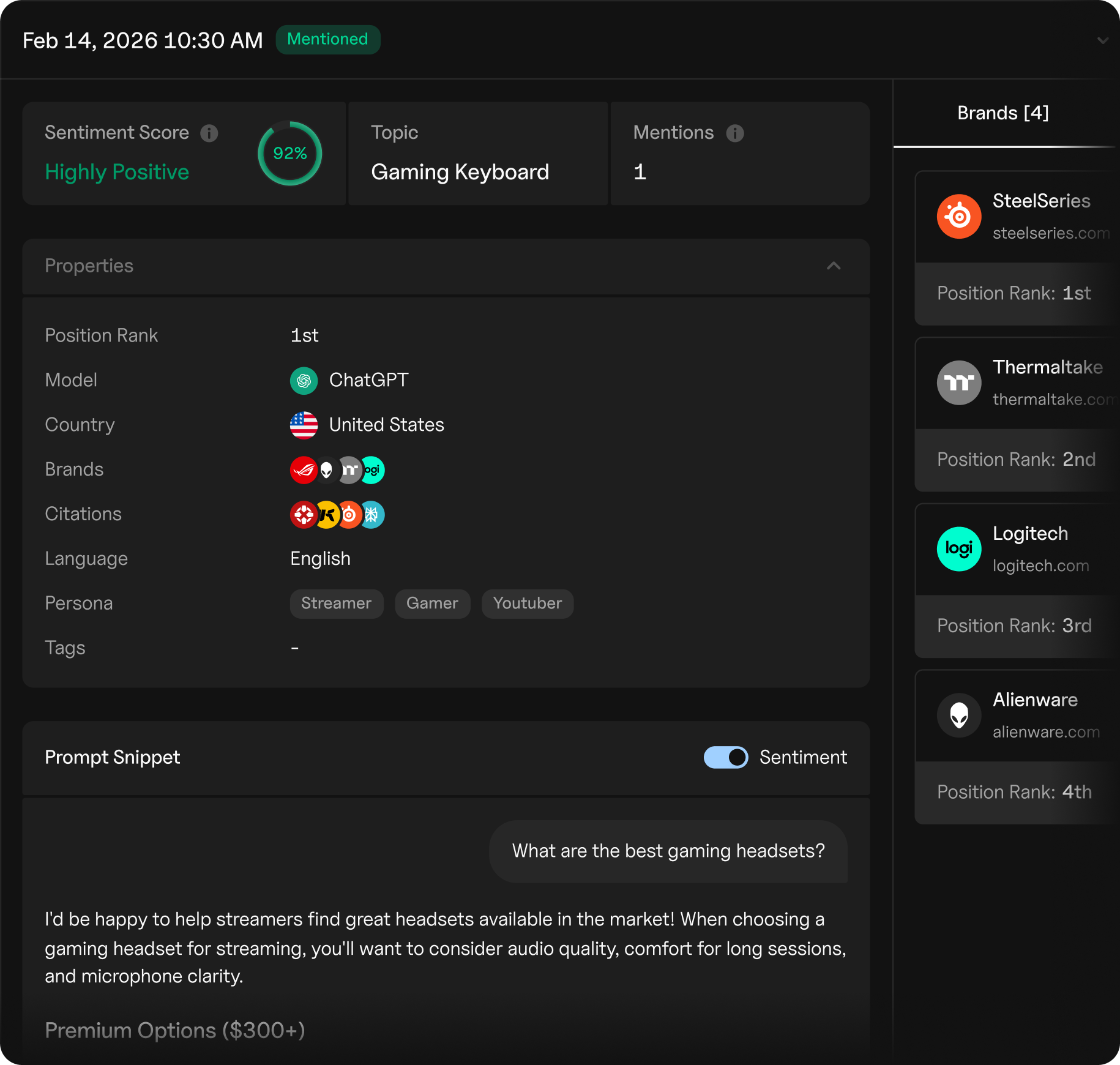Click the SteelSeries brand logo
This screenshot has width=1120, height=1065.
[958, 217]
